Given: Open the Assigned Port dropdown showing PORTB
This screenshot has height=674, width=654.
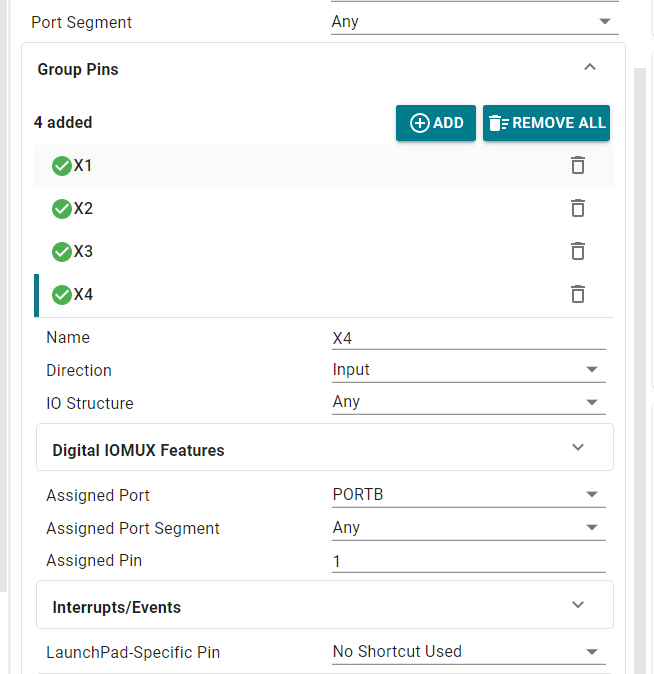Looking at the screenshot, I should [469, 495].
